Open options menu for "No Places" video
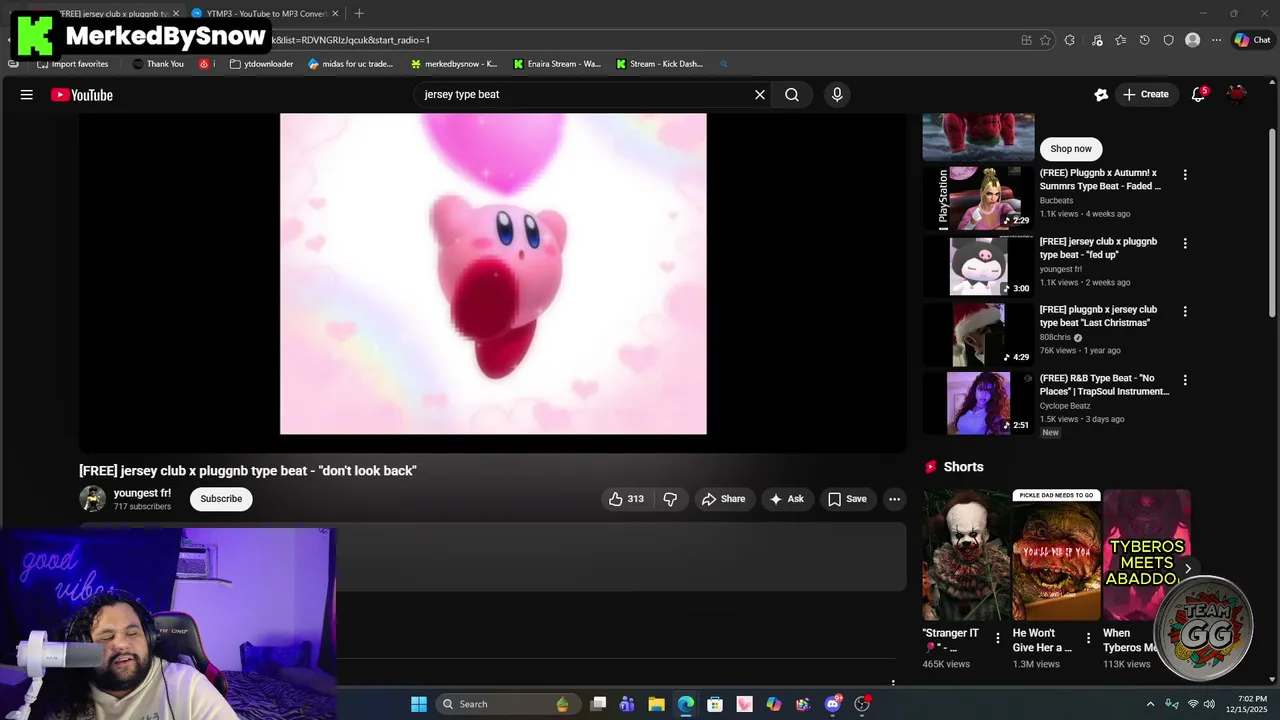 point(1185,380)
